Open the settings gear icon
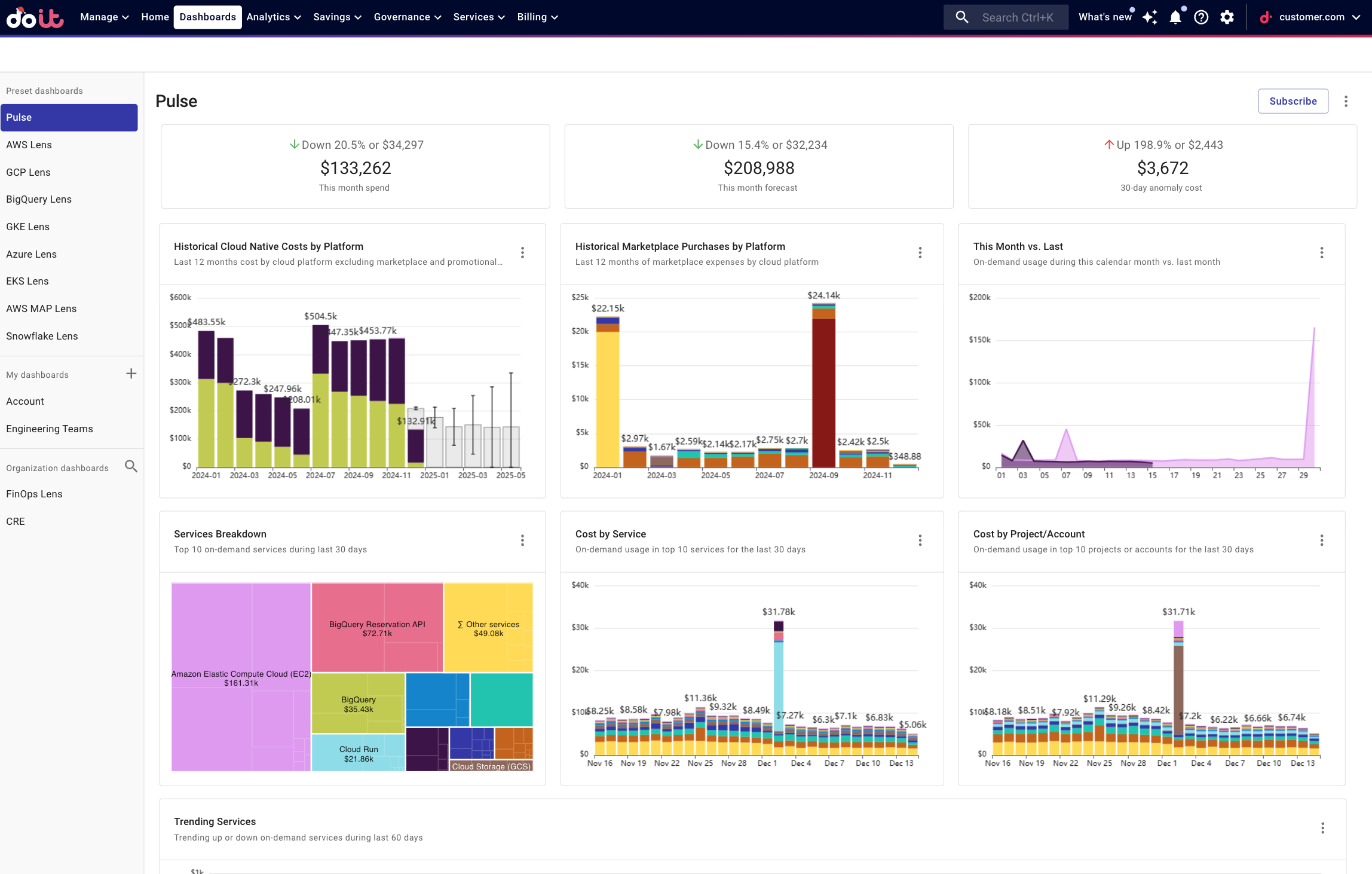The image size is (1372, 874). click(1227, 17)
